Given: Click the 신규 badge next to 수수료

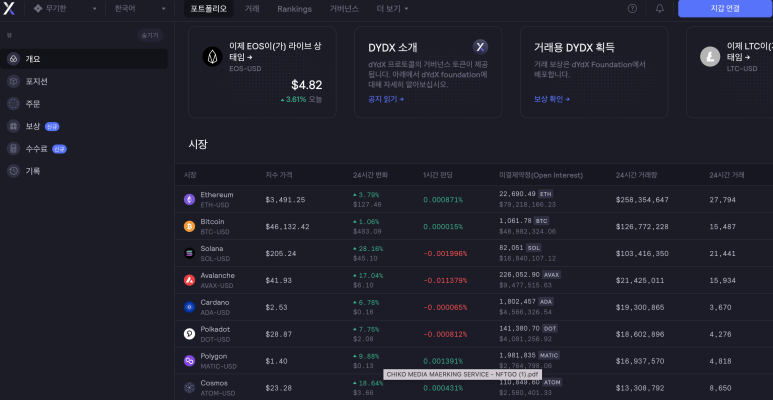Looking at the screenshot, I should [59, 149].
